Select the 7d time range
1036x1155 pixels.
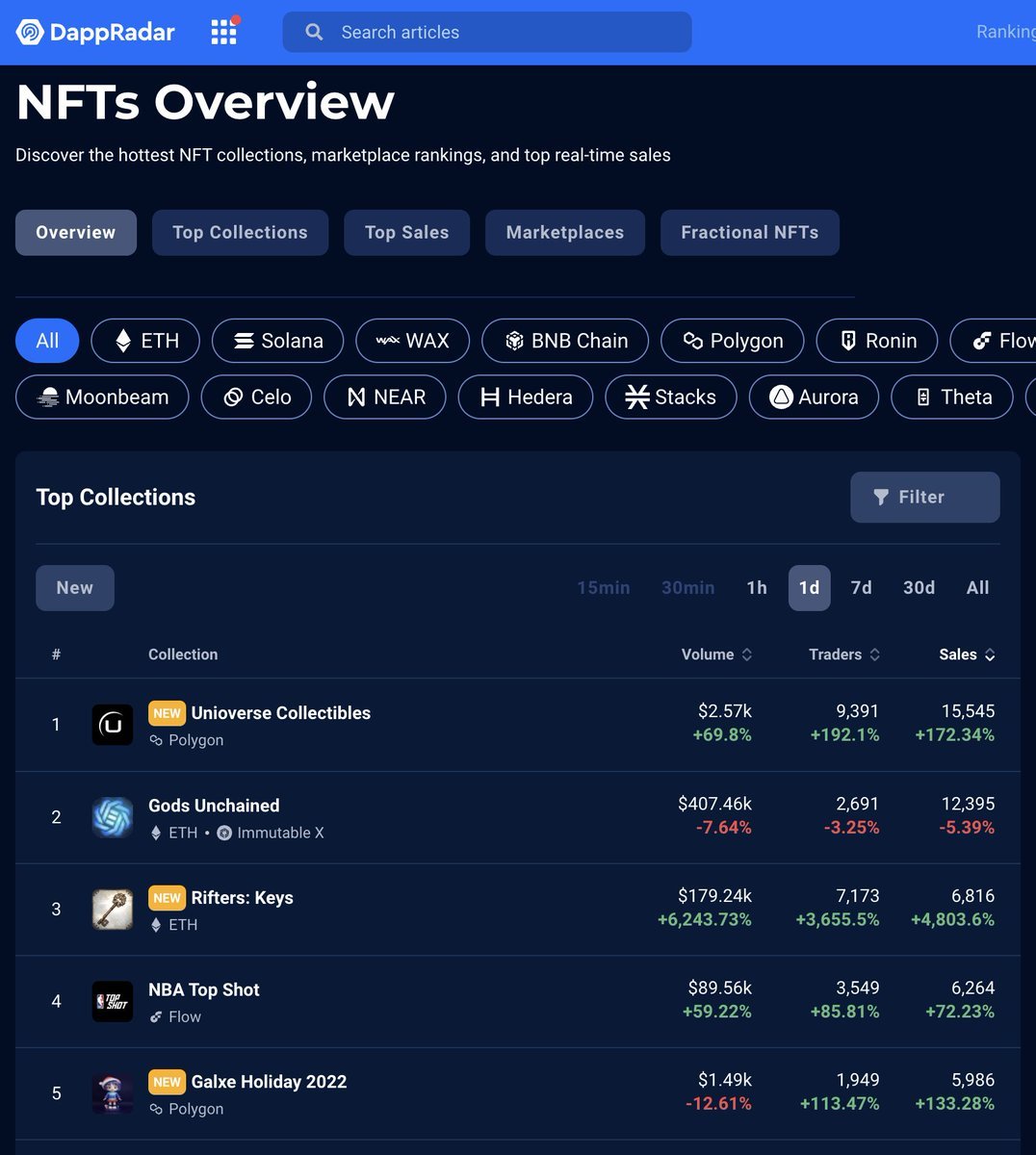[x=861, y=588]
